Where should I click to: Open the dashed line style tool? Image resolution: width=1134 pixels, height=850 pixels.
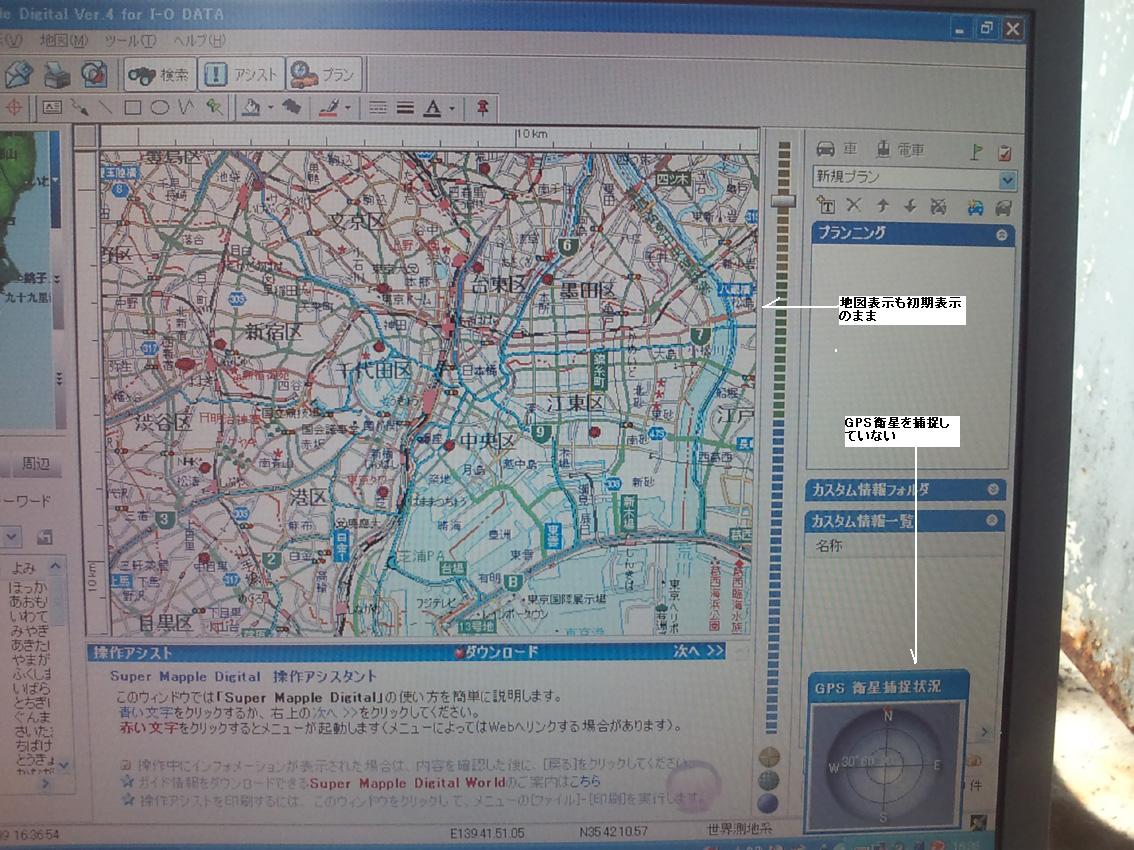378,109
